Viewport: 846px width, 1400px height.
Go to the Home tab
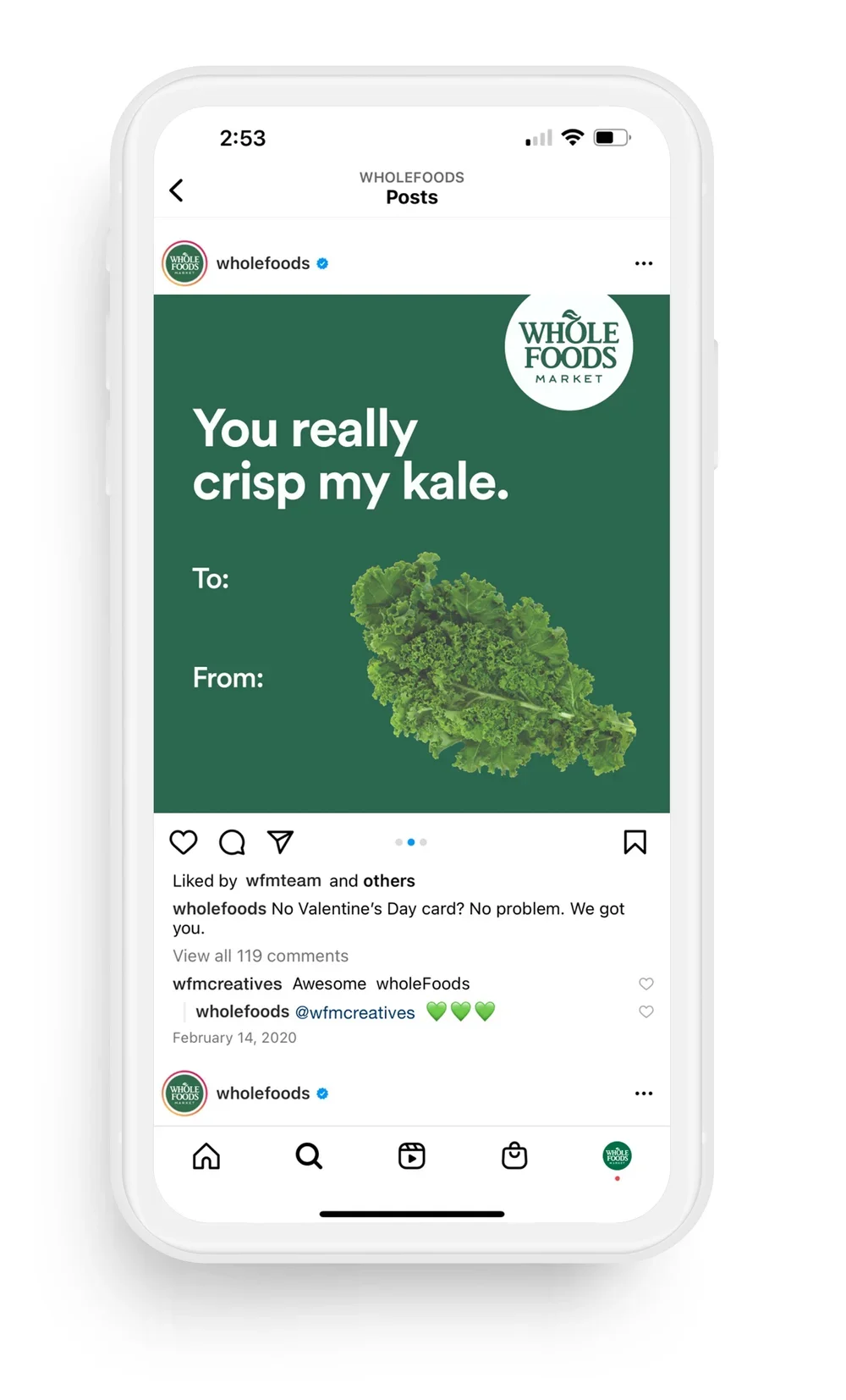click(206, 1155)
